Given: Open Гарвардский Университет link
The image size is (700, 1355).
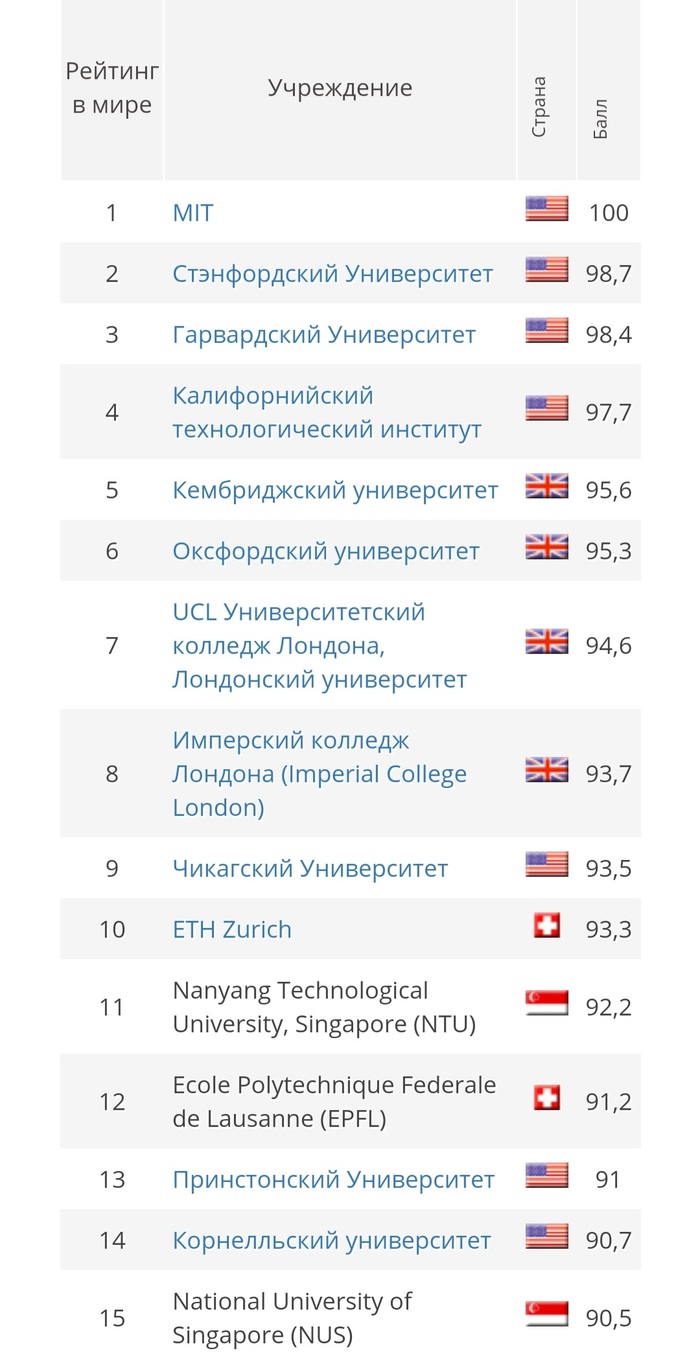Looking at the screenshot, I should (324, 334).
